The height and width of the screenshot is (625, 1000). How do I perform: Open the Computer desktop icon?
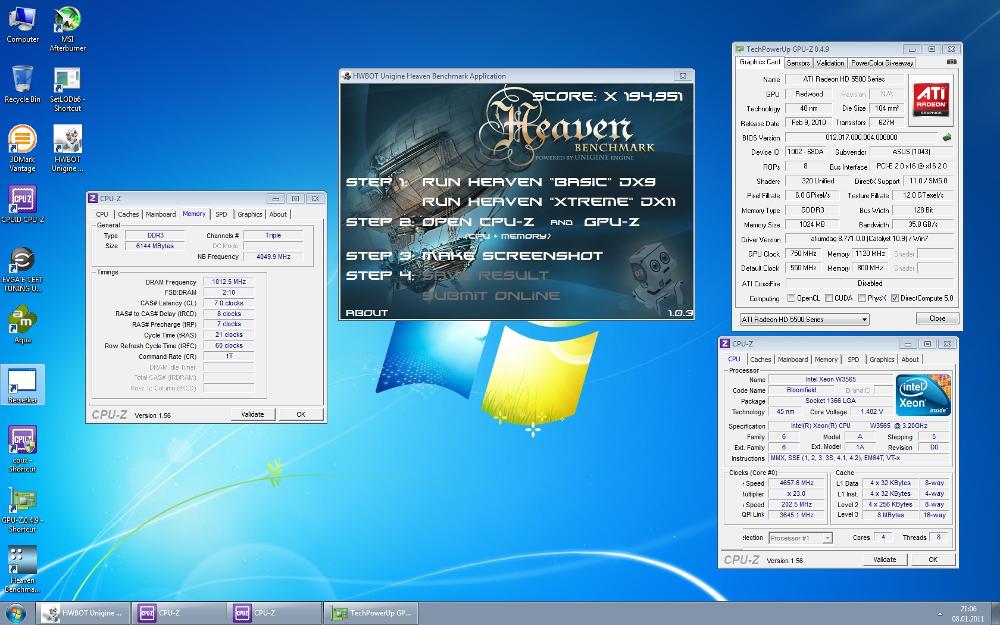click(x=22, y=24)
